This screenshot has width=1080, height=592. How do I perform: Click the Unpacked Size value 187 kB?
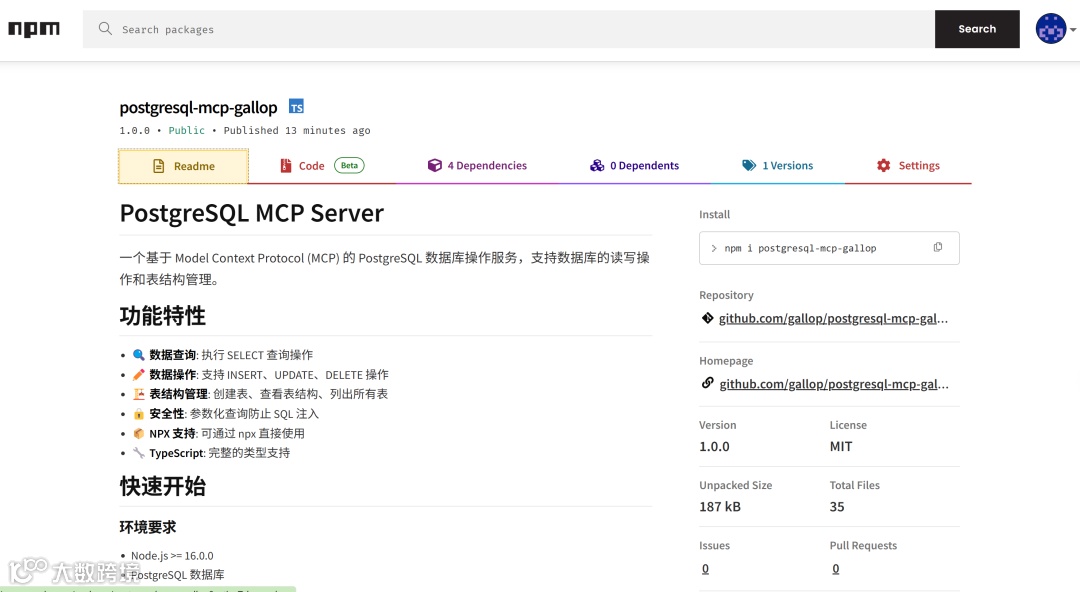click(x=720, y=507)
